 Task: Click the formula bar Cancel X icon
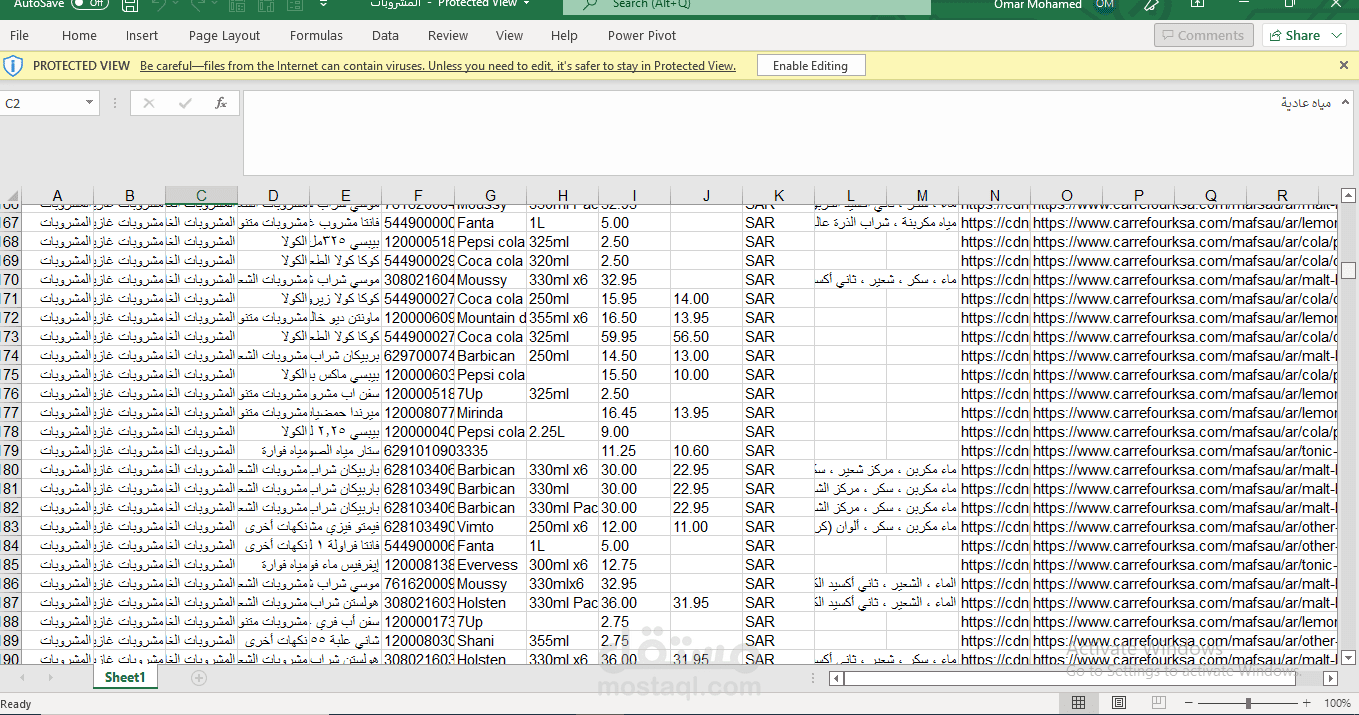[148, 103]
